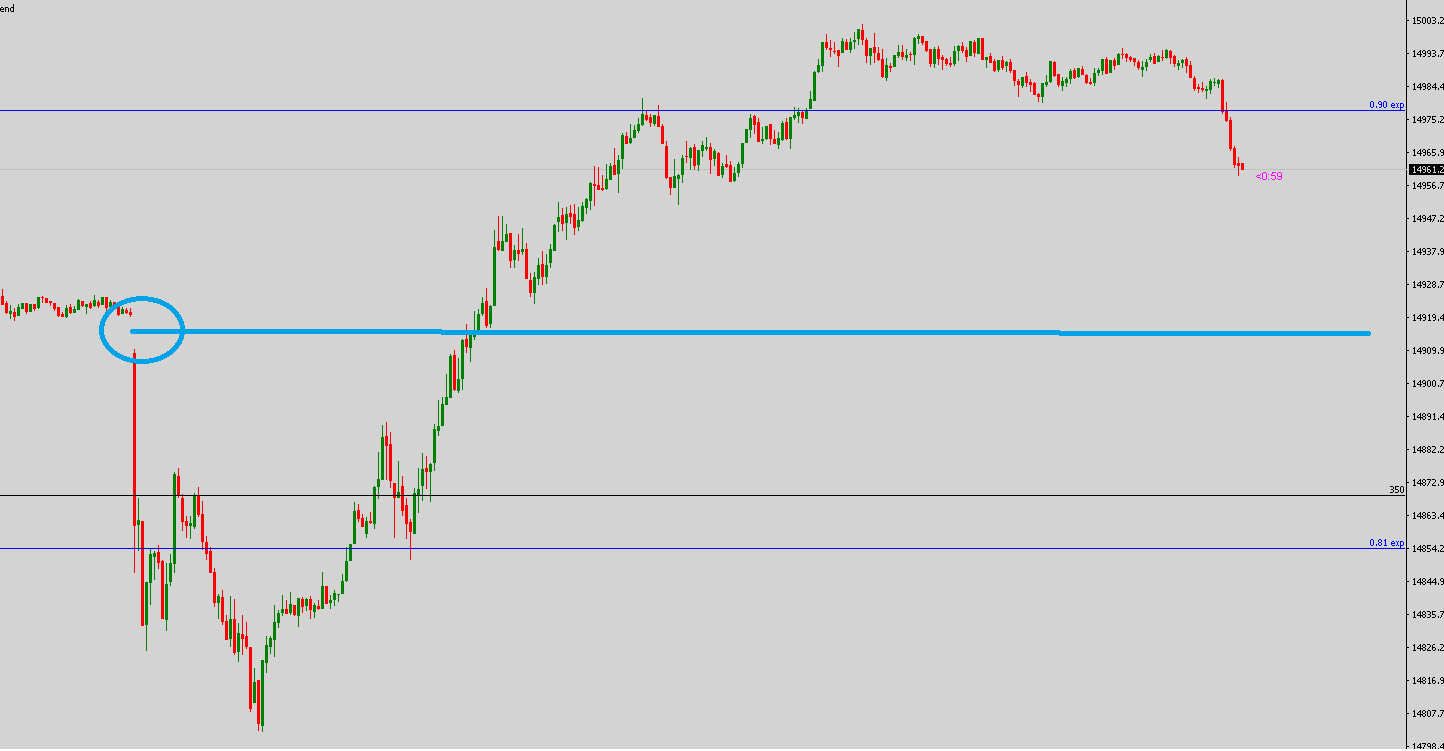The height and width of the screenshot is (751, 1444).
Task: Click the 14872.9 price axis label
Action: click(1425, 483)
